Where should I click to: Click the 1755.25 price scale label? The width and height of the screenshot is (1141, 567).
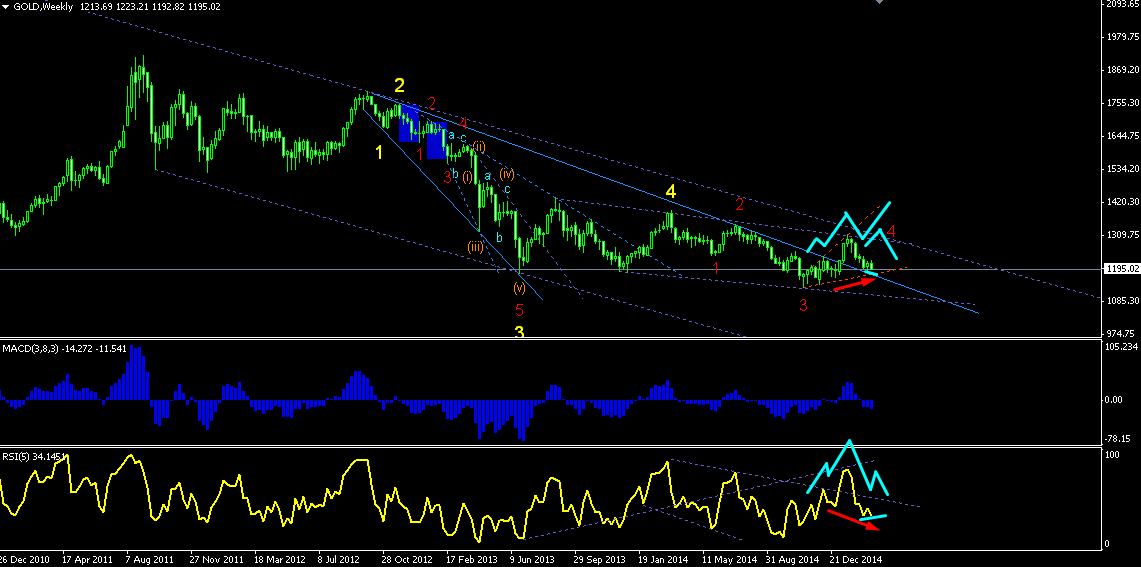[x=1121, y=103]
